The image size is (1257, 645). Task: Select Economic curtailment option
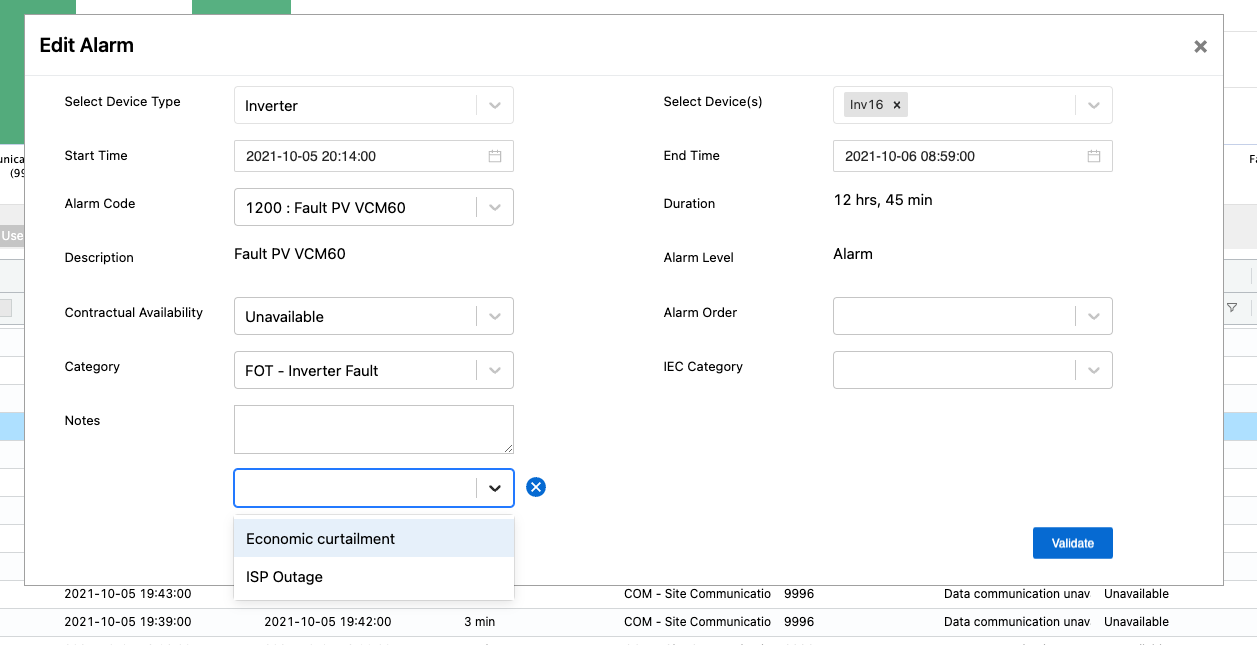374,538
